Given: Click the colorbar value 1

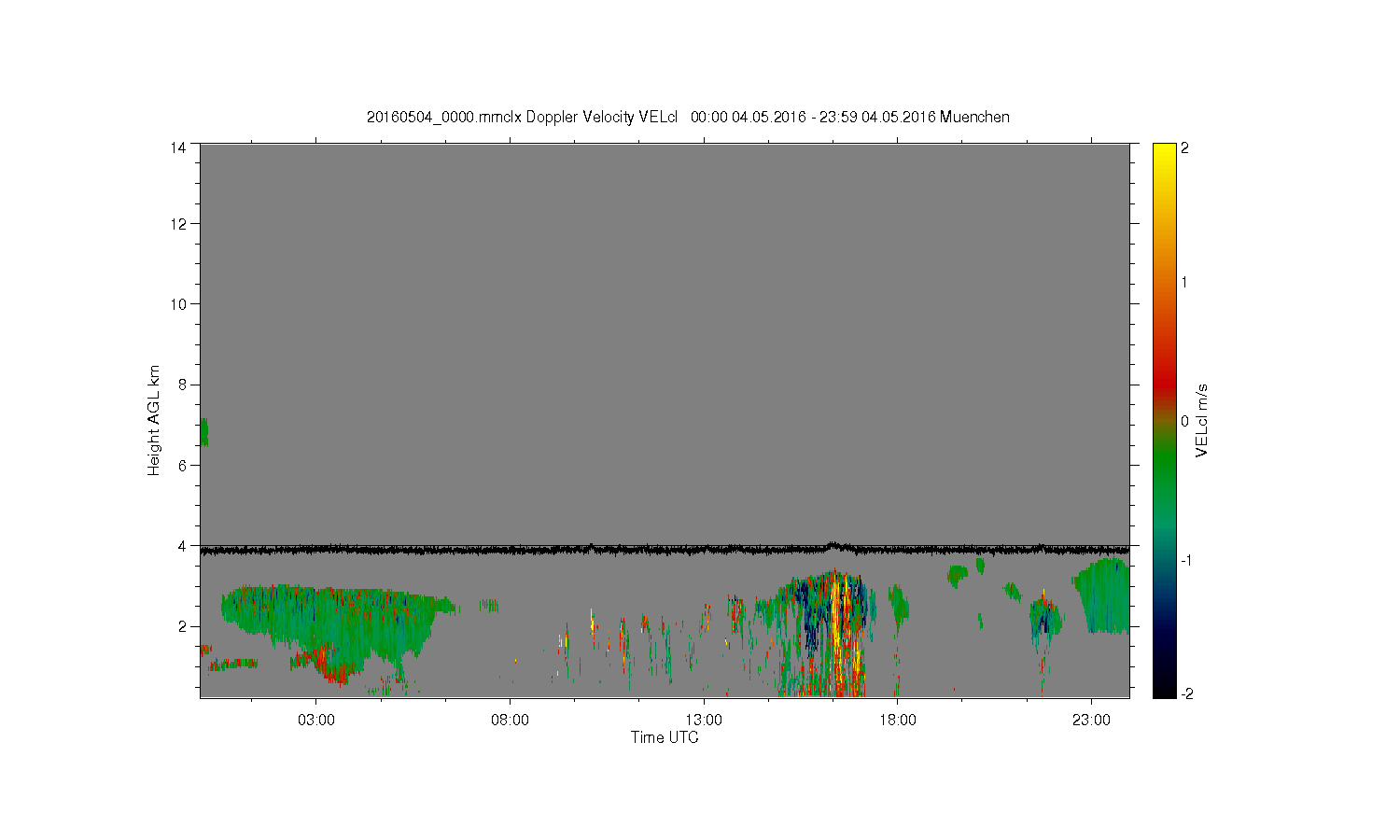Looking at the screenshot, I should [1184, 282].
